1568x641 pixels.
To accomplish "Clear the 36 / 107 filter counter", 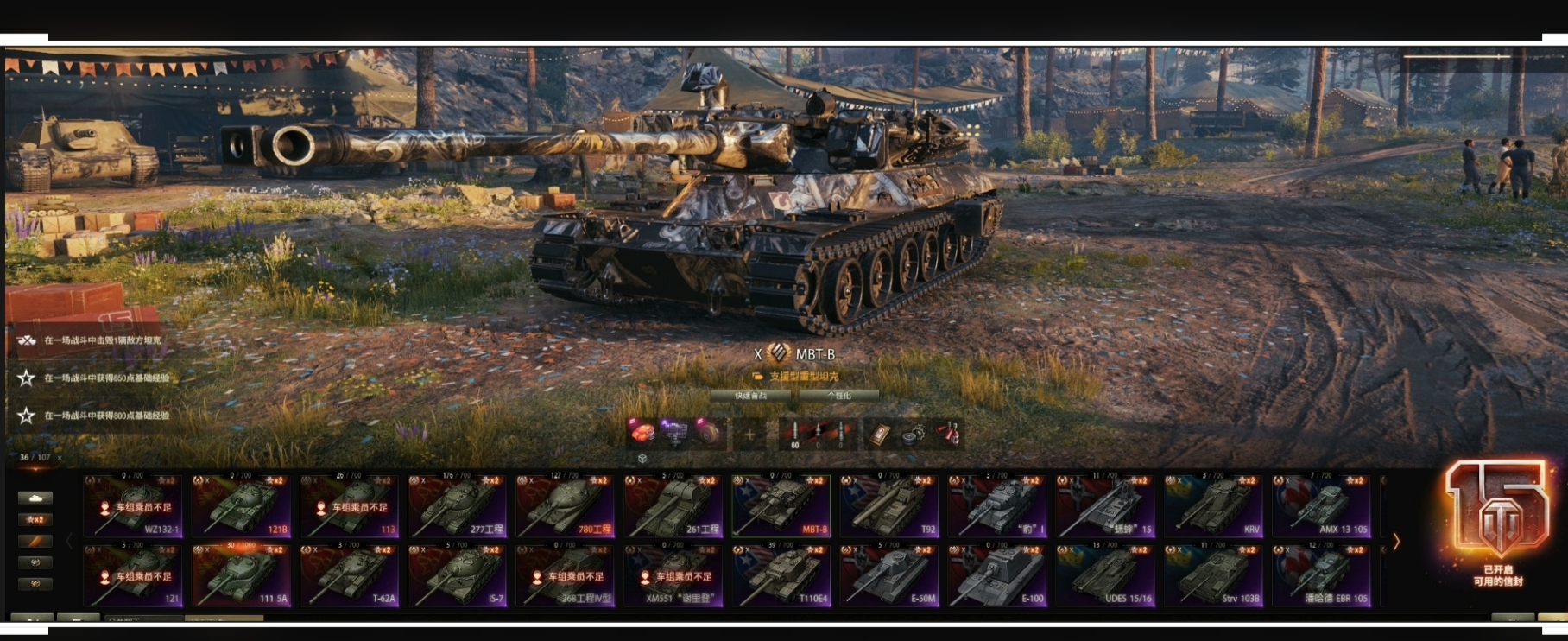I will (x=60, y=458).
